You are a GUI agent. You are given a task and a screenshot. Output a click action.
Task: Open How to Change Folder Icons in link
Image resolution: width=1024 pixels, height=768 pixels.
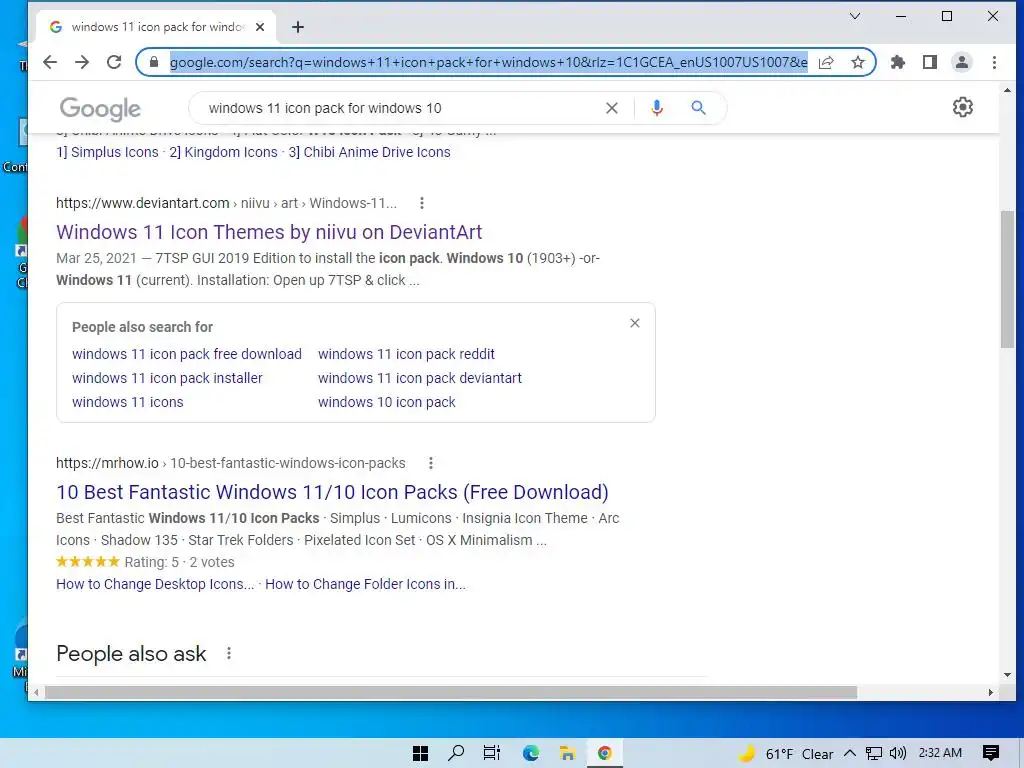pyautogui.click(x=366, y=584)
